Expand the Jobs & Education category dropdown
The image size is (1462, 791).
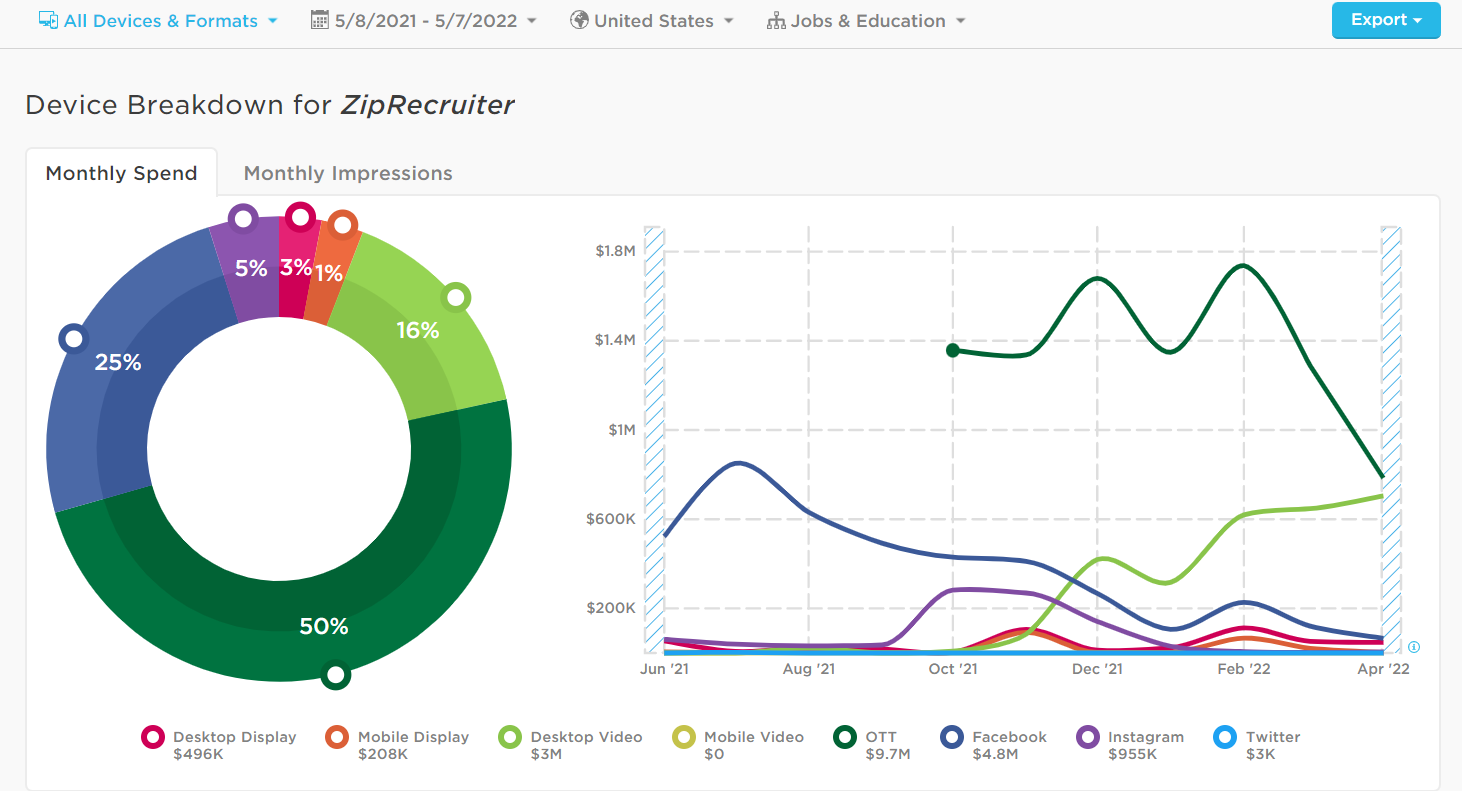866,20
